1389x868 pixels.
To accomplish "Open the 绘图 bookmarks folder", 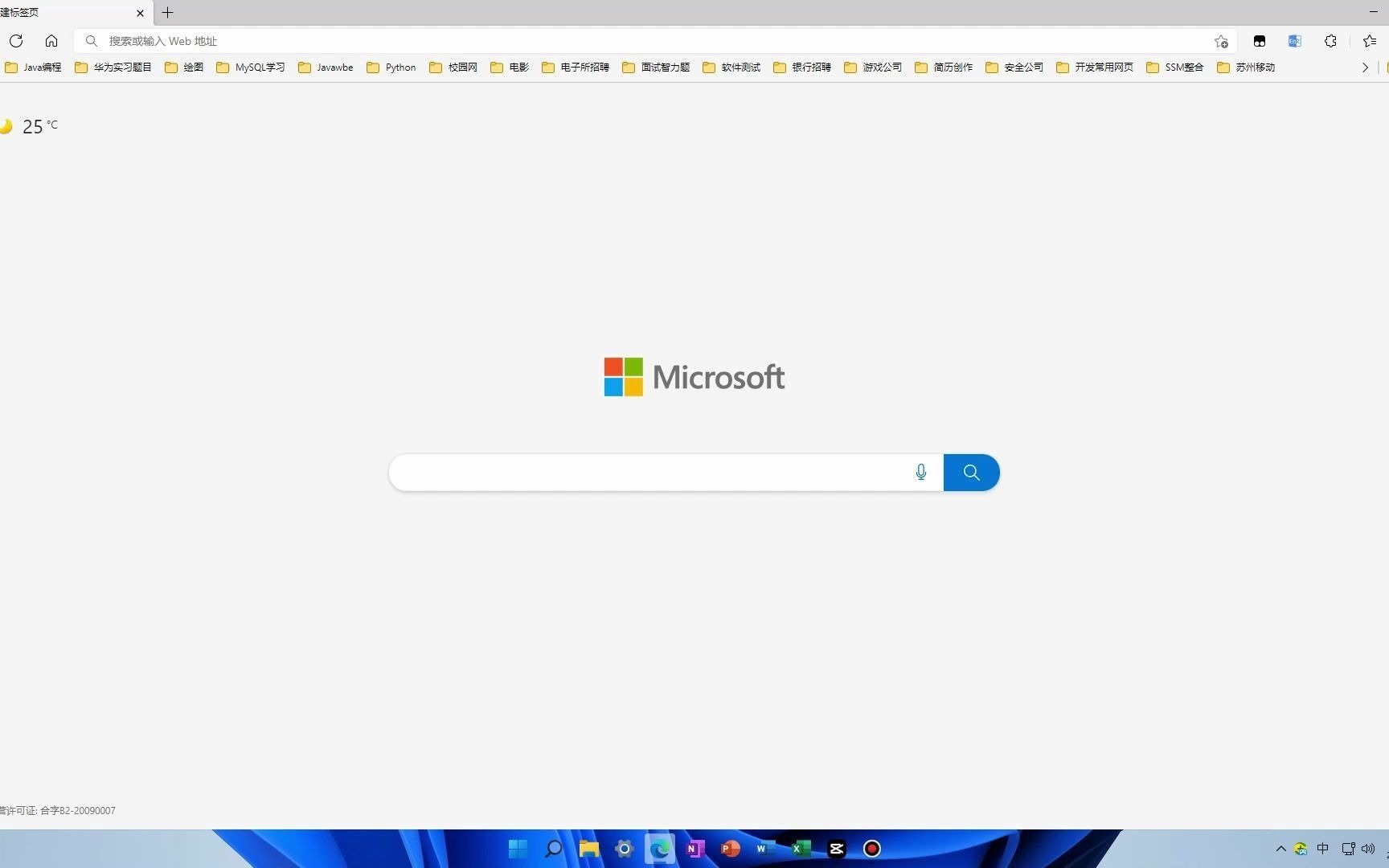I will point(184,68).
